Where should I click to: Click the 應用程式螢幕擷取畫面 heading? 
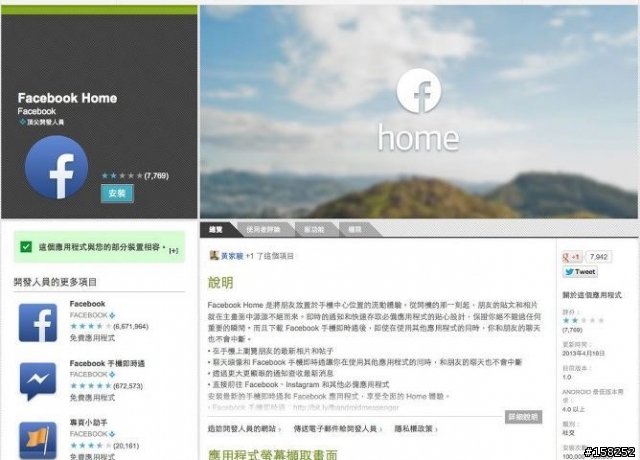[273, 454]
